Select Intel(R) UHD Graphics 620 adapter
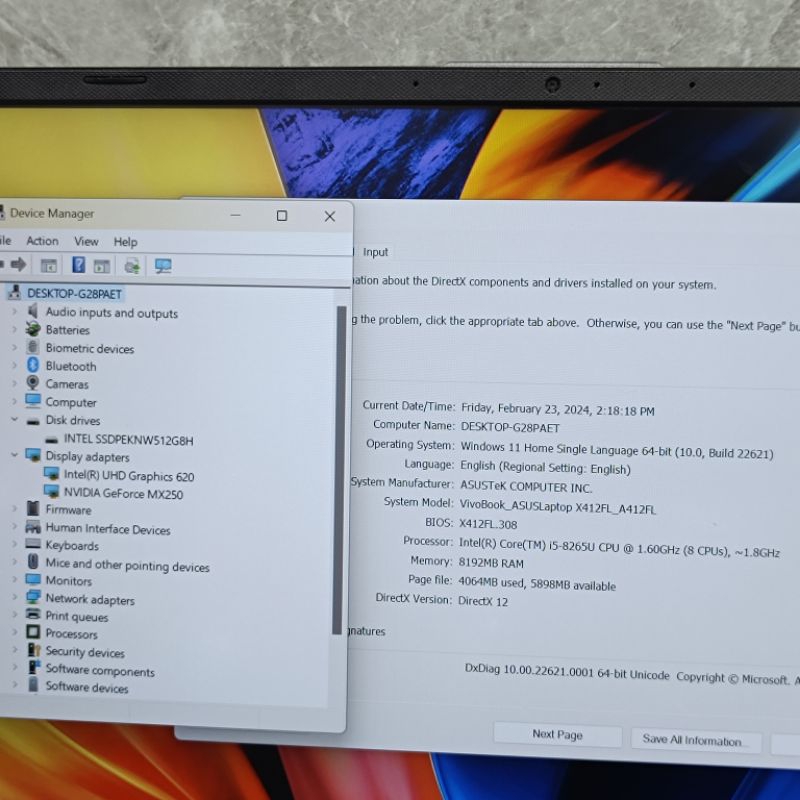800x800 pixels. [x=129, y=476]
